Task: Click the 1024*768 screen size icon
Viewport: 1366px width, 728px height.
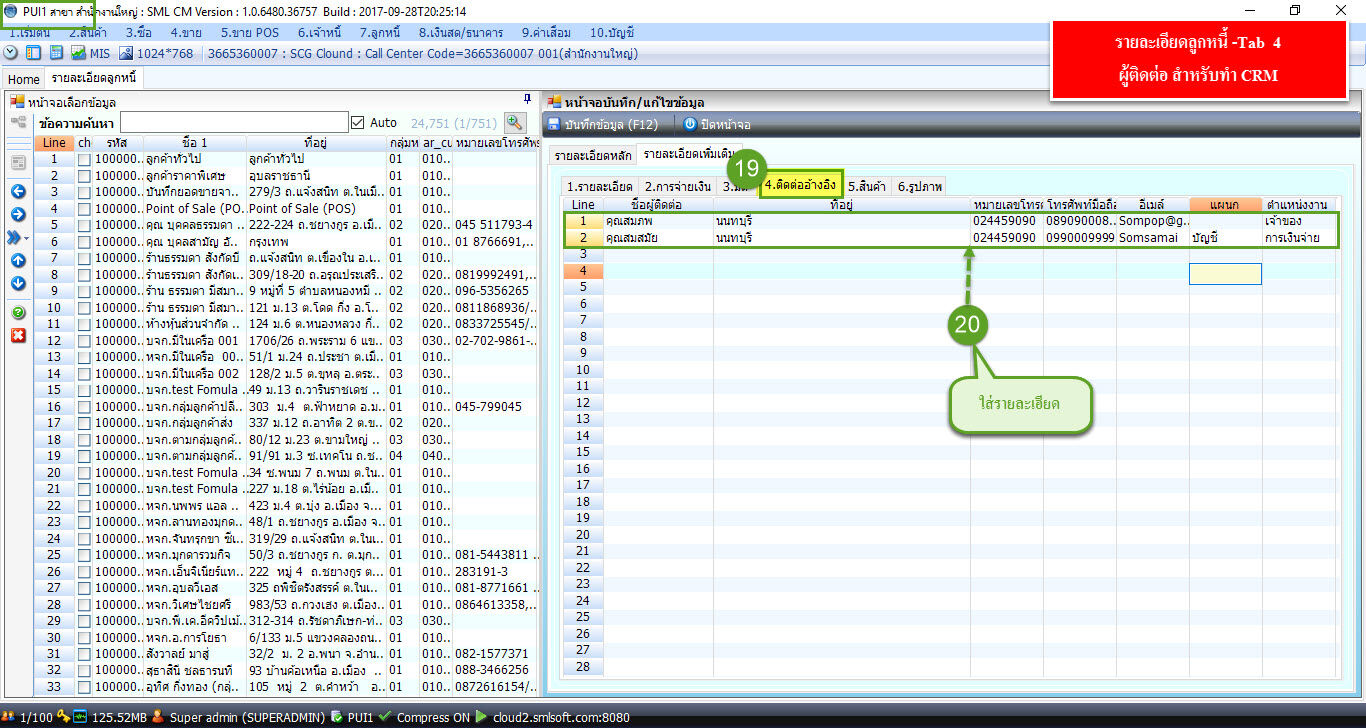Action: pyautogui.click(x=126, y=53)
